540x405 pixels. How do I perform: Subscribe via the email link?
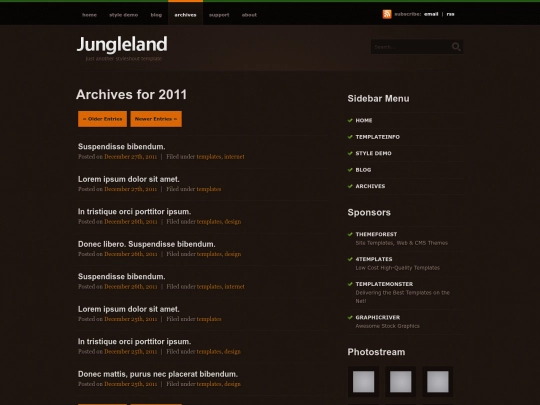click(431, 14)
